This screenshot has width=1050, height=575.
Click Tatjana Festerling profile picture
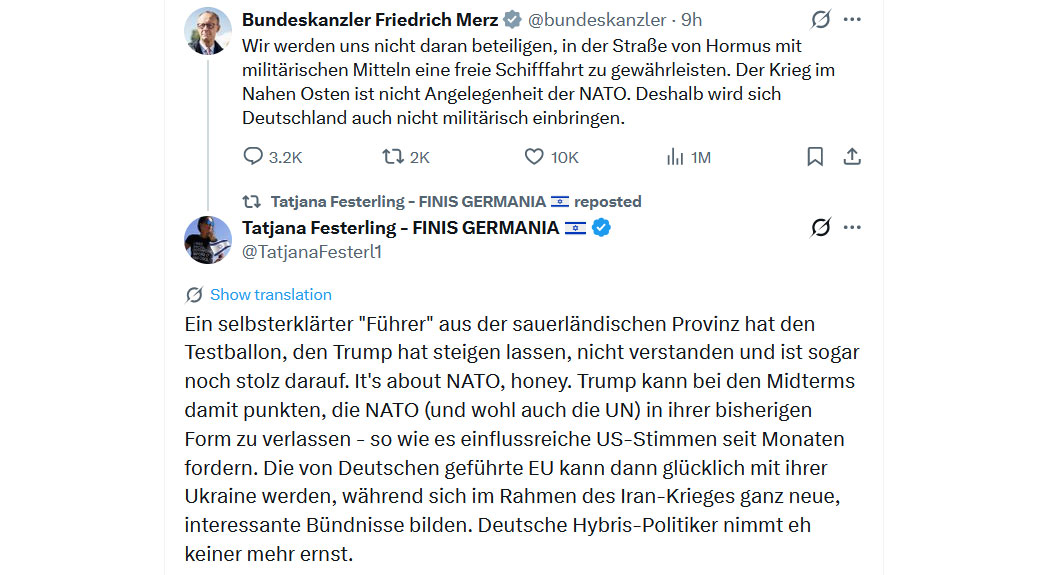pyautogui.click(x=208, y=240)
